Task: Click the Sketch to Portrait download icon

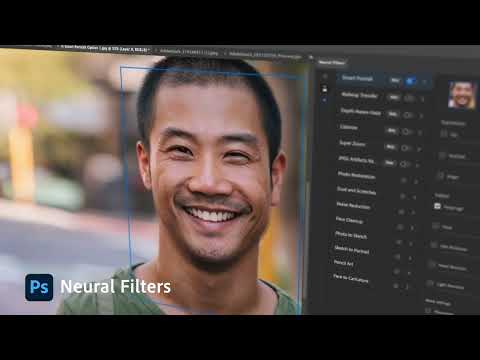Action: coord(397,257)
